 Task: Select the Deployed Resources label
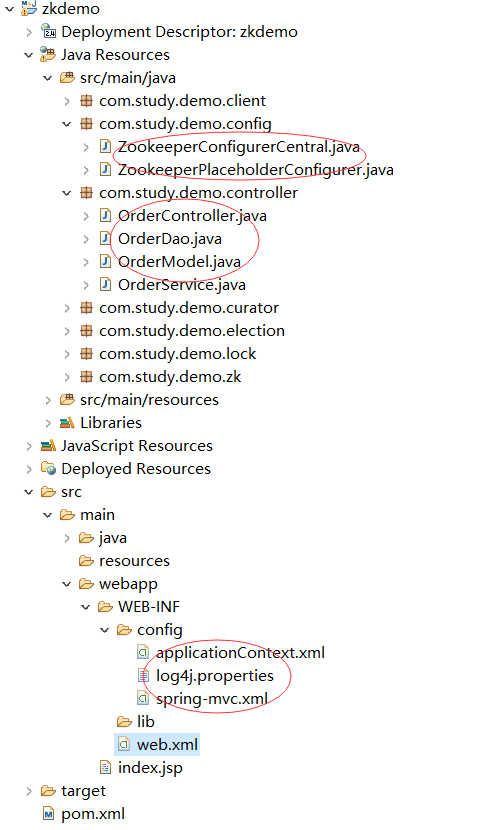pyautogui.click(x=135, y=468)
